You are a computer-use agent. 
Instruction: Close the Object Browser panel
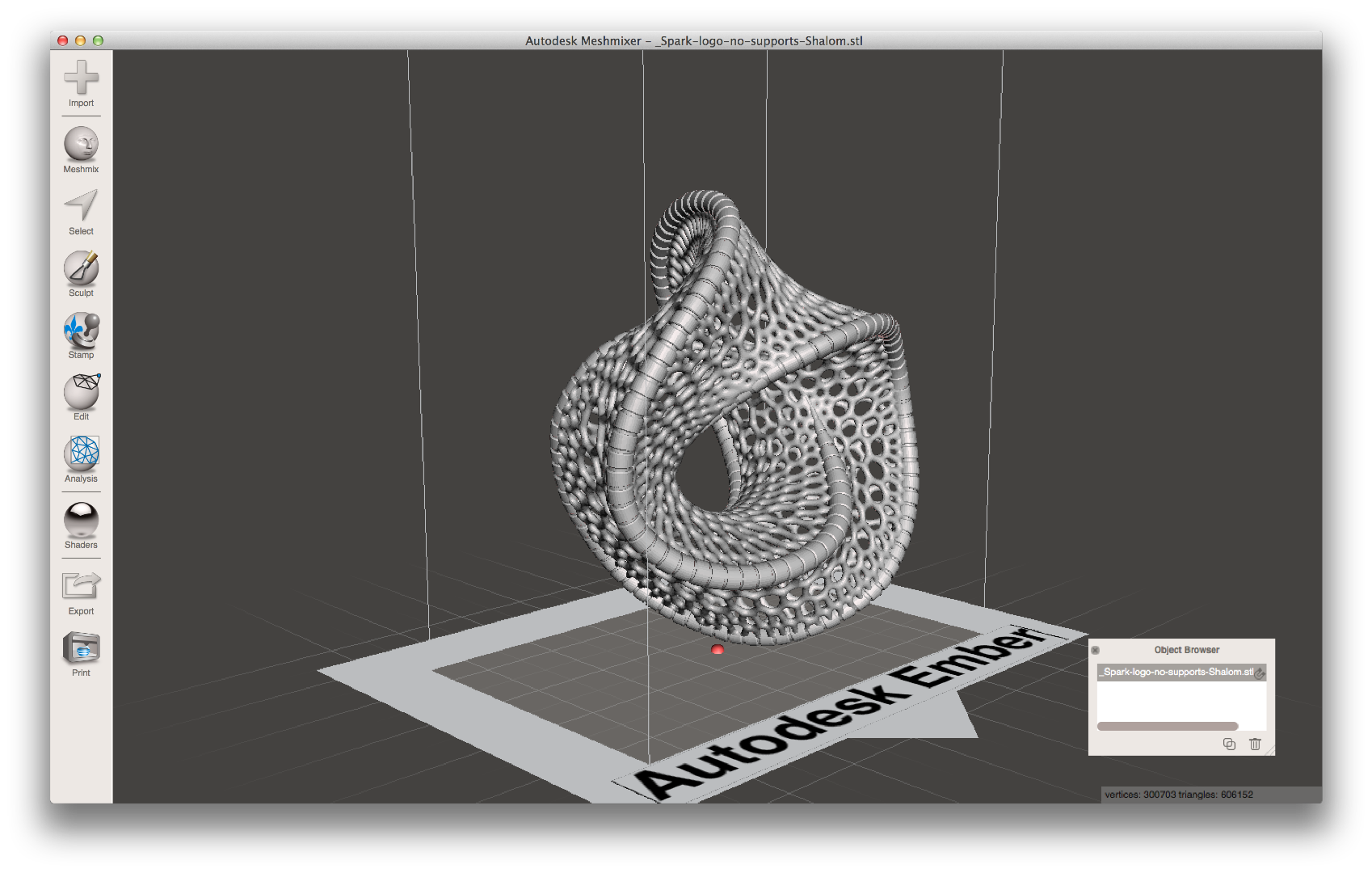[x=1096, y=650]
